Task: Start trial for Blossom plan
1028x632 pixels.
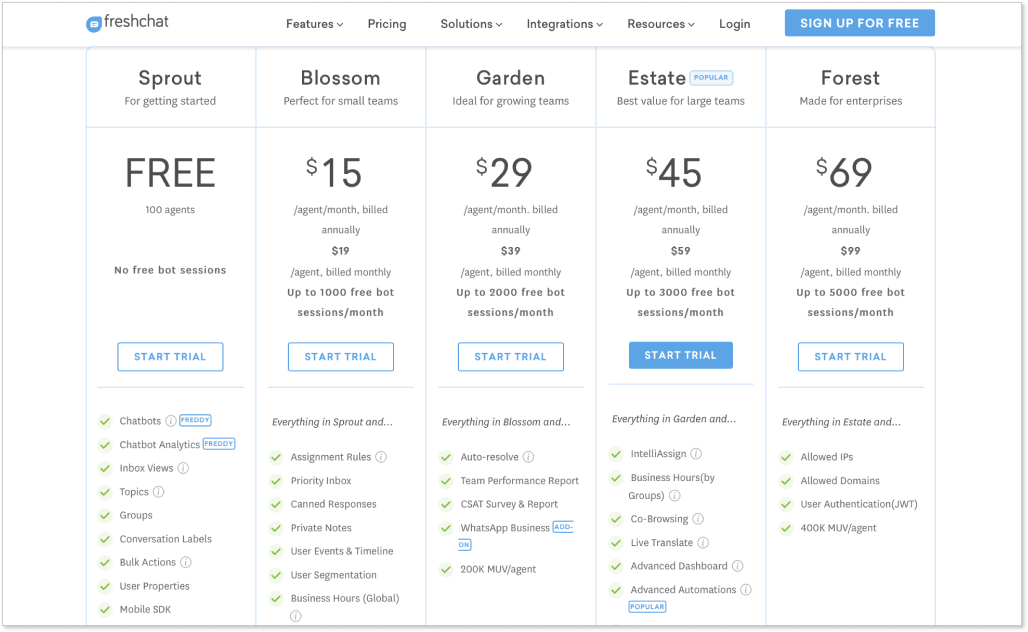Action: 341,357
